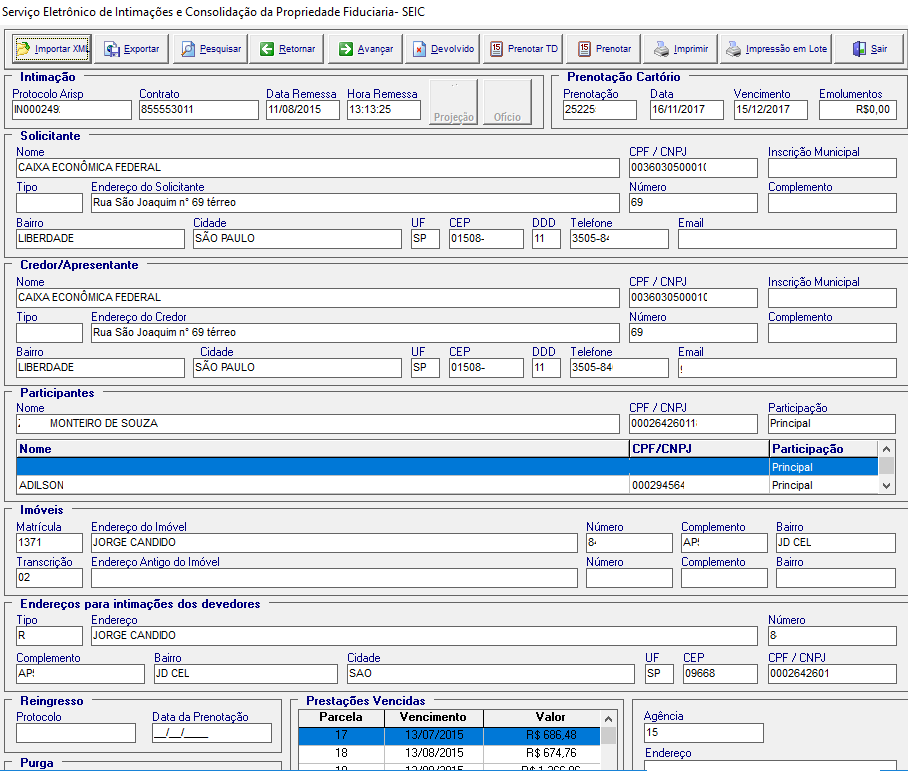Click the plain Prenotar toolbar button
Screen dimensions: 908x771
coord(605,49)
